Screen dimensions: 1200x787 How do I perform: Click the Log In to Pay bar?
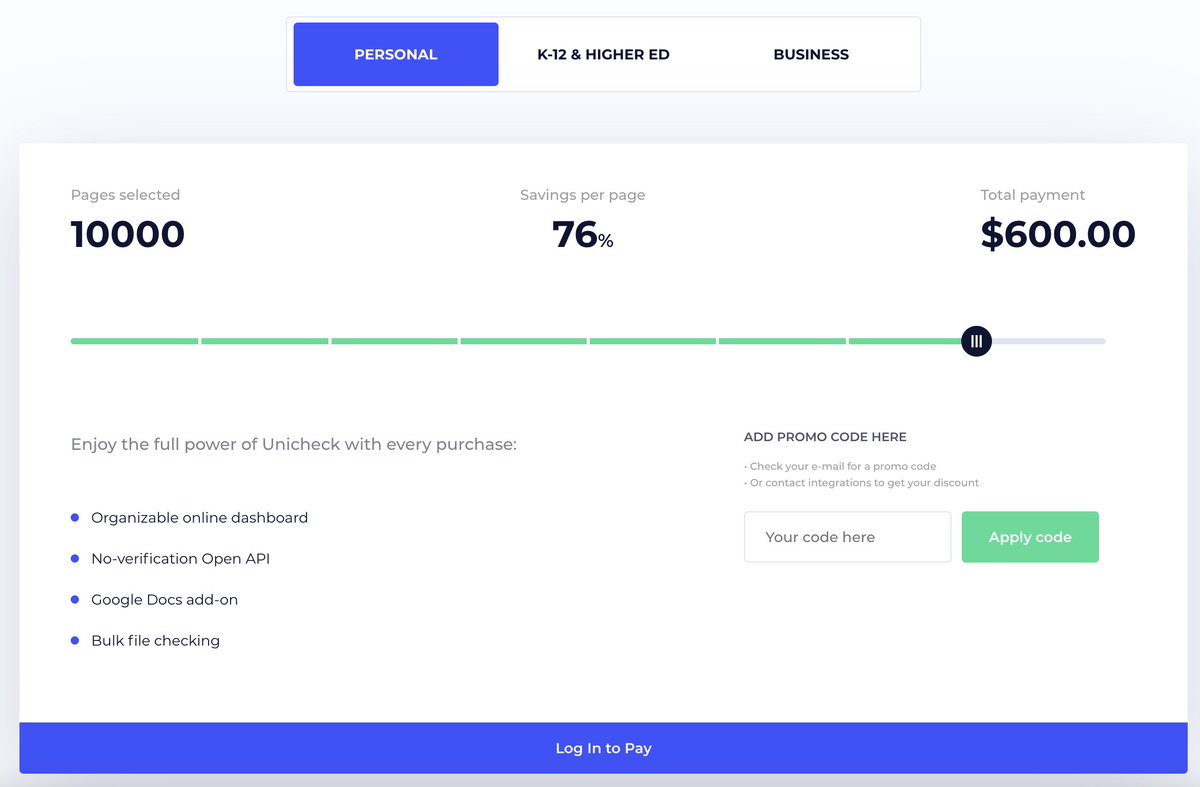[603, 748]
